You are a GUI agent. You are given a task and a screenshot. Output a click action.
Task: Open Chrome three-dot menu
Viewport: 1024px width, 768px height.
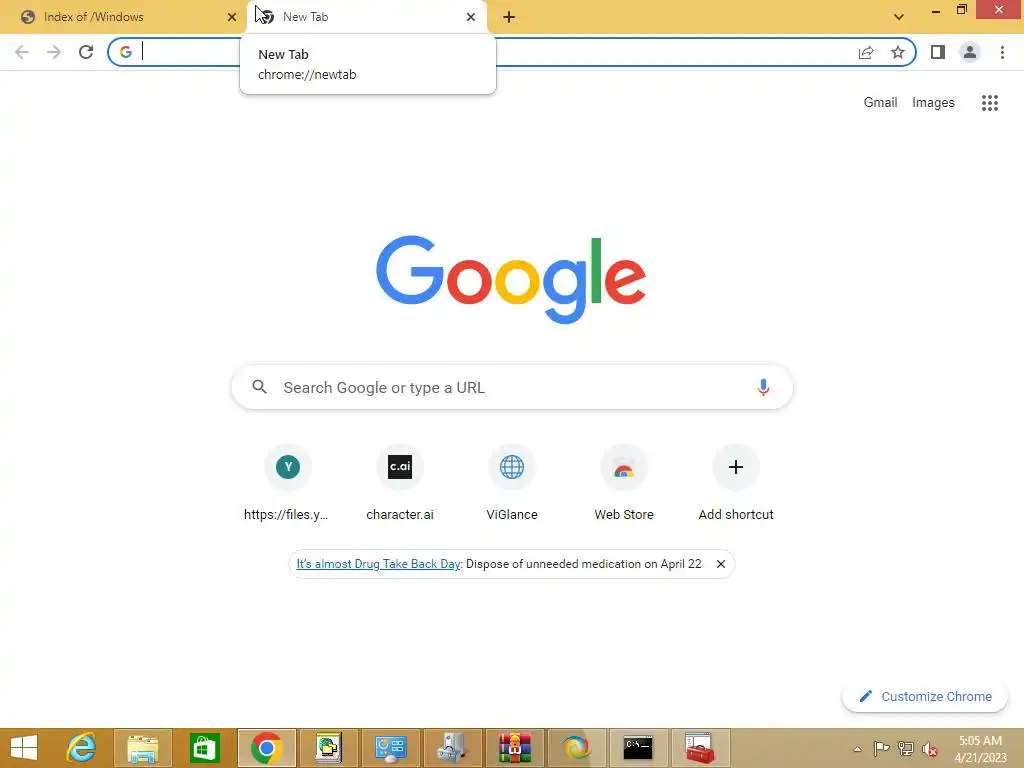point(1002,52)
